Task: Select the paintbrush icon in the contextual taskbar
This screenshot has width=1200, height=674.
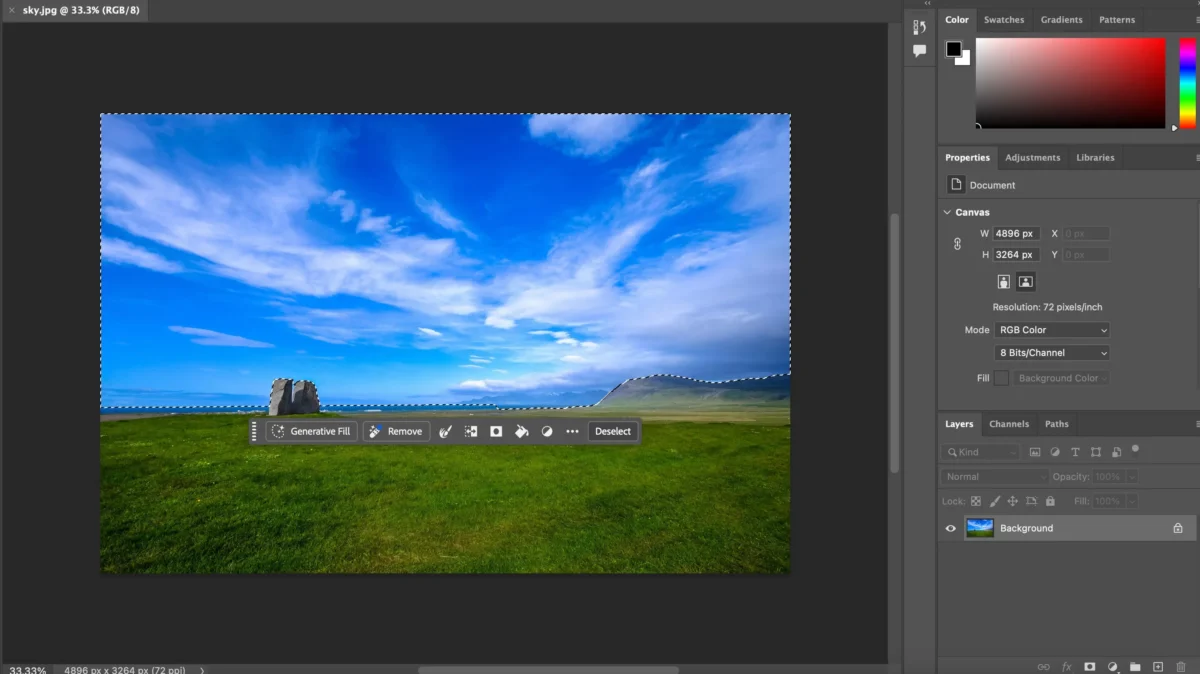Action: [445, 431]
